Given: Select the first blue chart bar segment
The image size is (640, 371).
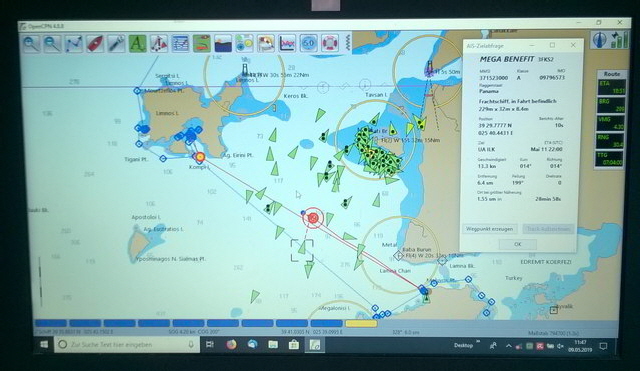Looking at the screenshot, I should pos(51,323).
